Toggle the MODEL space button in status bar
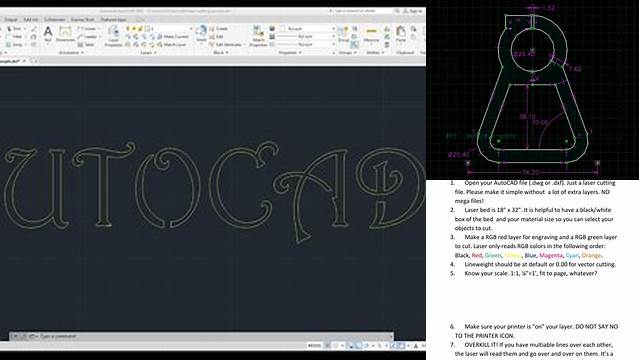 coord(314,346)
